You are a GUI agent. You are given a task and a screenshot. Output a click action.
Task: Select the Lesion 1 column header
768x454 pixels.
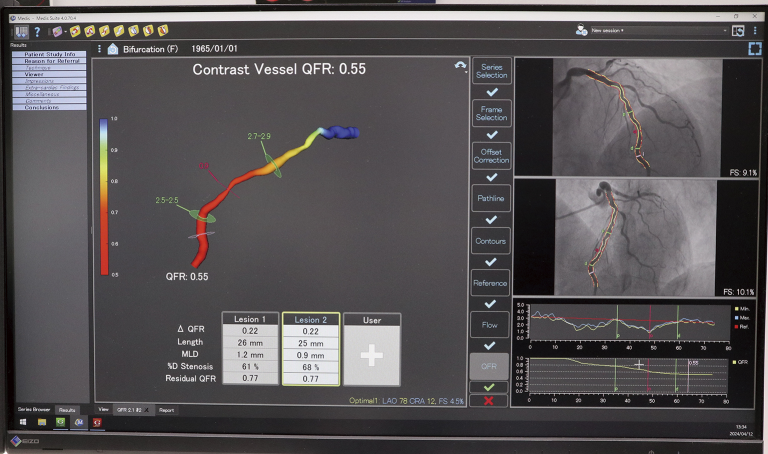(250, 320)
